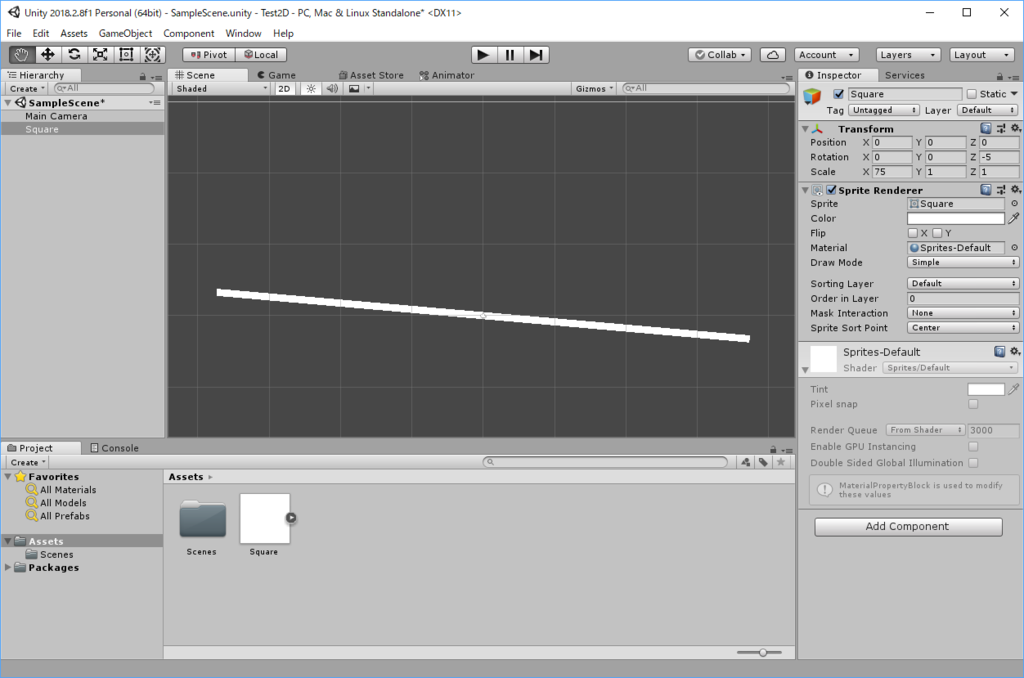Open Sprite object picker circle
Viewport: 1024px width, 678px height.
click(1014, 204)
